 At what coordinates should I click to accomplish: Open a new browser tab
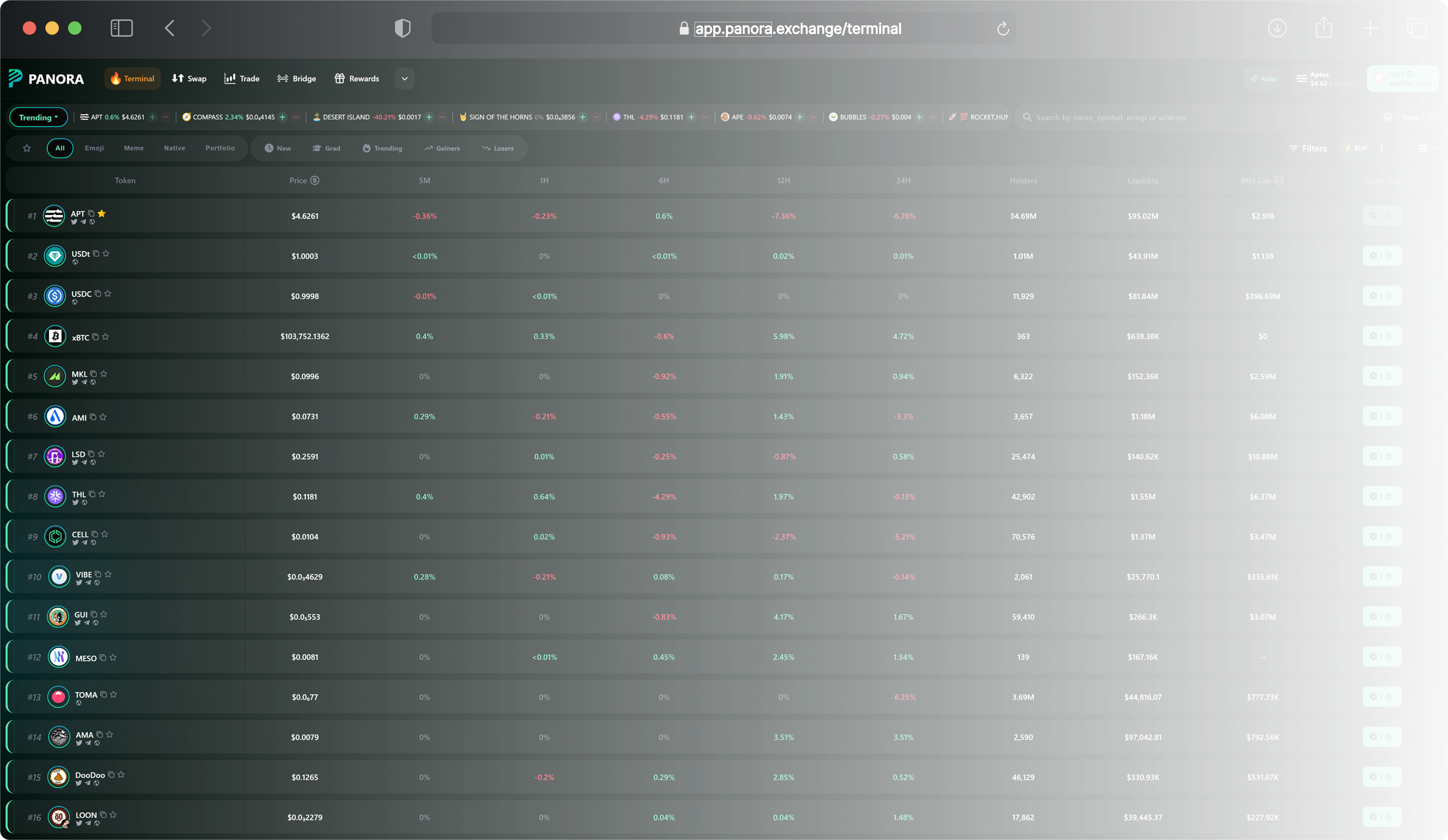click(1370, 28)
